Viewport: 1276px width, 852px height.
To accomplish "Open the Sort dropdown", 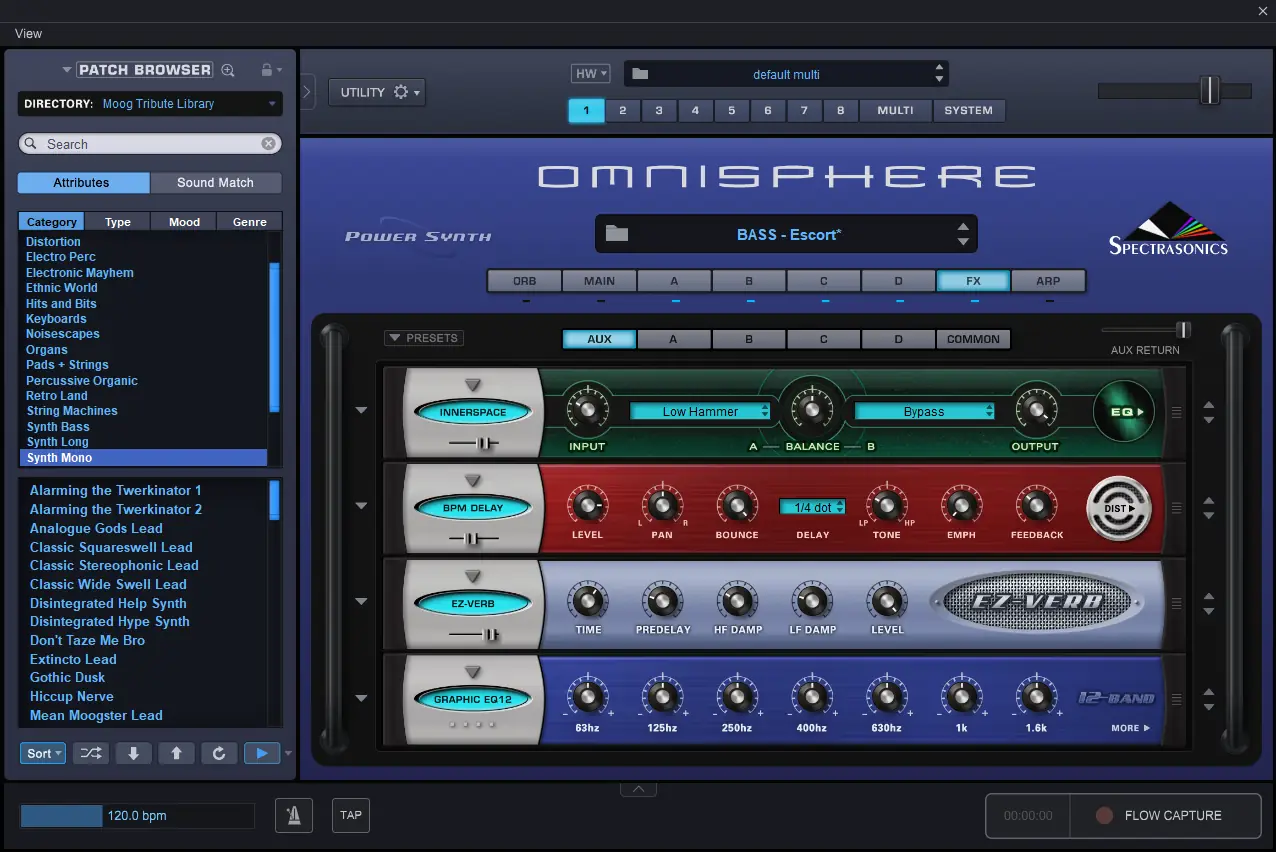I will (43, 753).
